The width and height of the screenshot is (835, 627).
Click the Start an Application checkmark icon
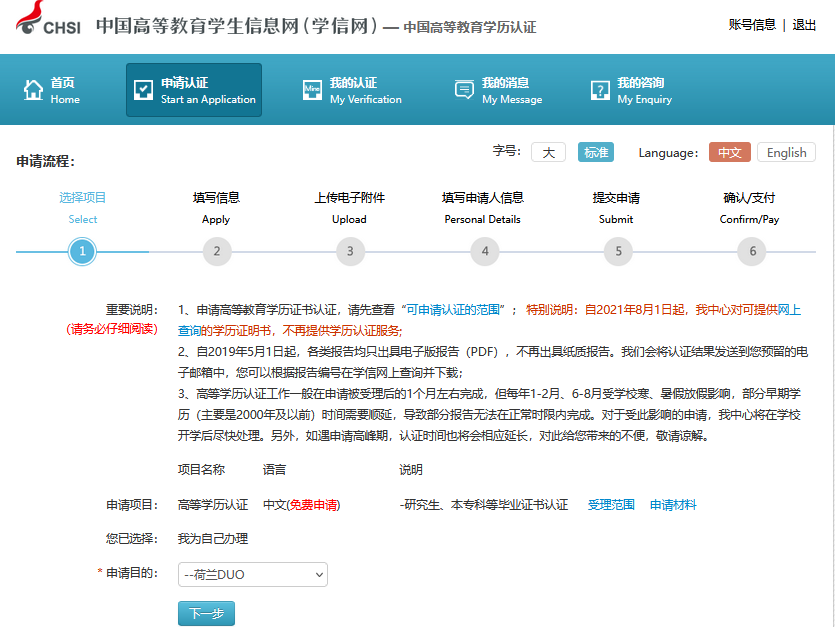tap(143, 90)
